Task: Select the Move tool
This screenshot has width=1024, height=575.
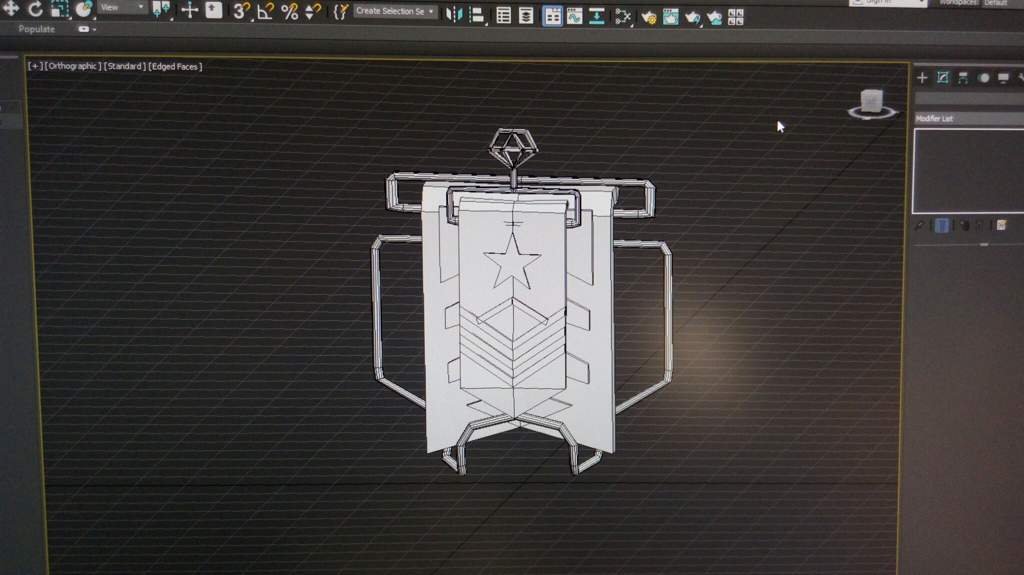Action: pyautogui.click(x=10, y=8)
